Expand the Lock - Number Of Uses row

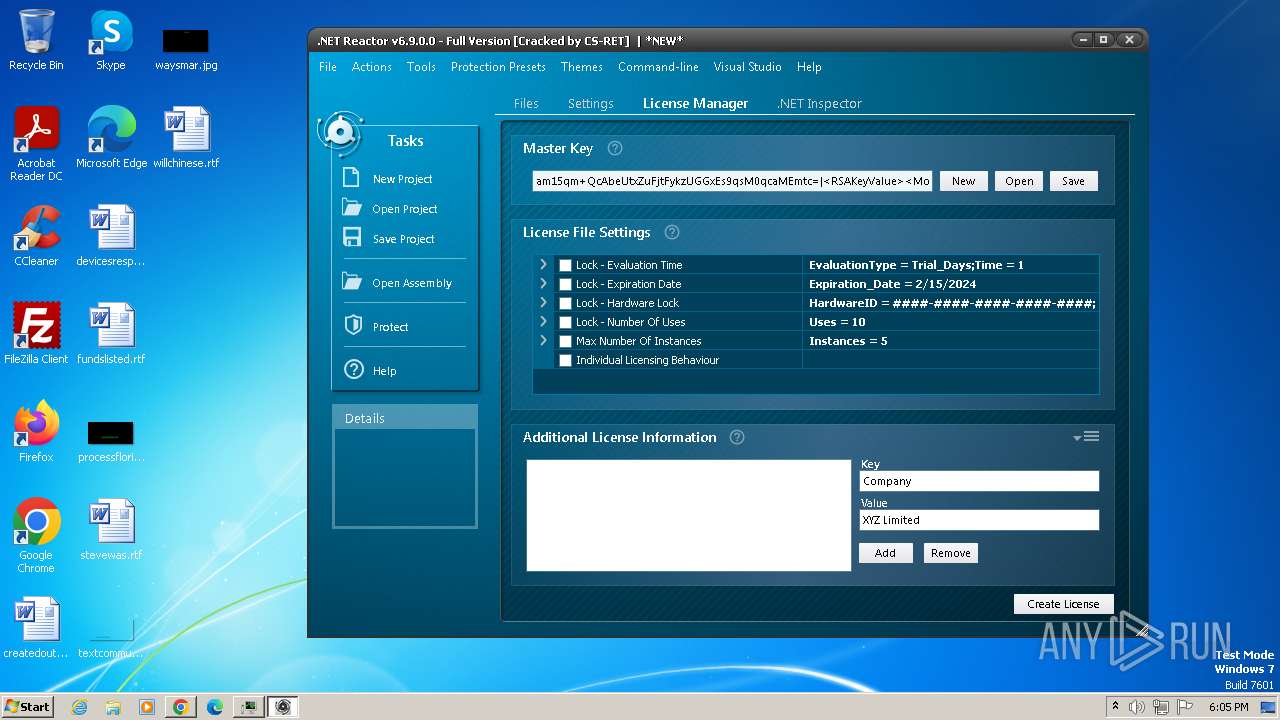coord(543,321)
